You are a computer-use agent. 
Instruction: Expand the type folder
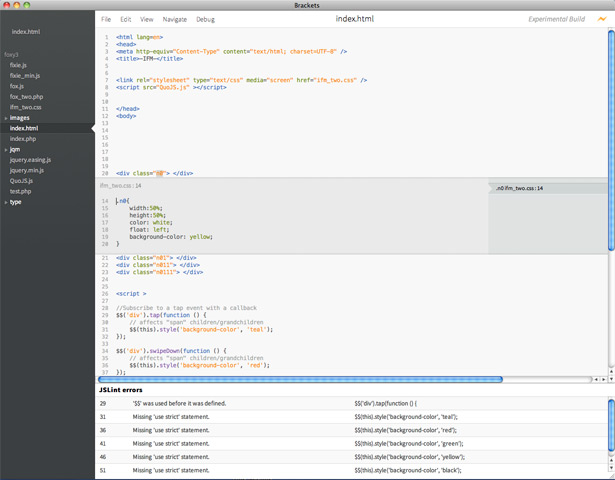coord(16,202)
